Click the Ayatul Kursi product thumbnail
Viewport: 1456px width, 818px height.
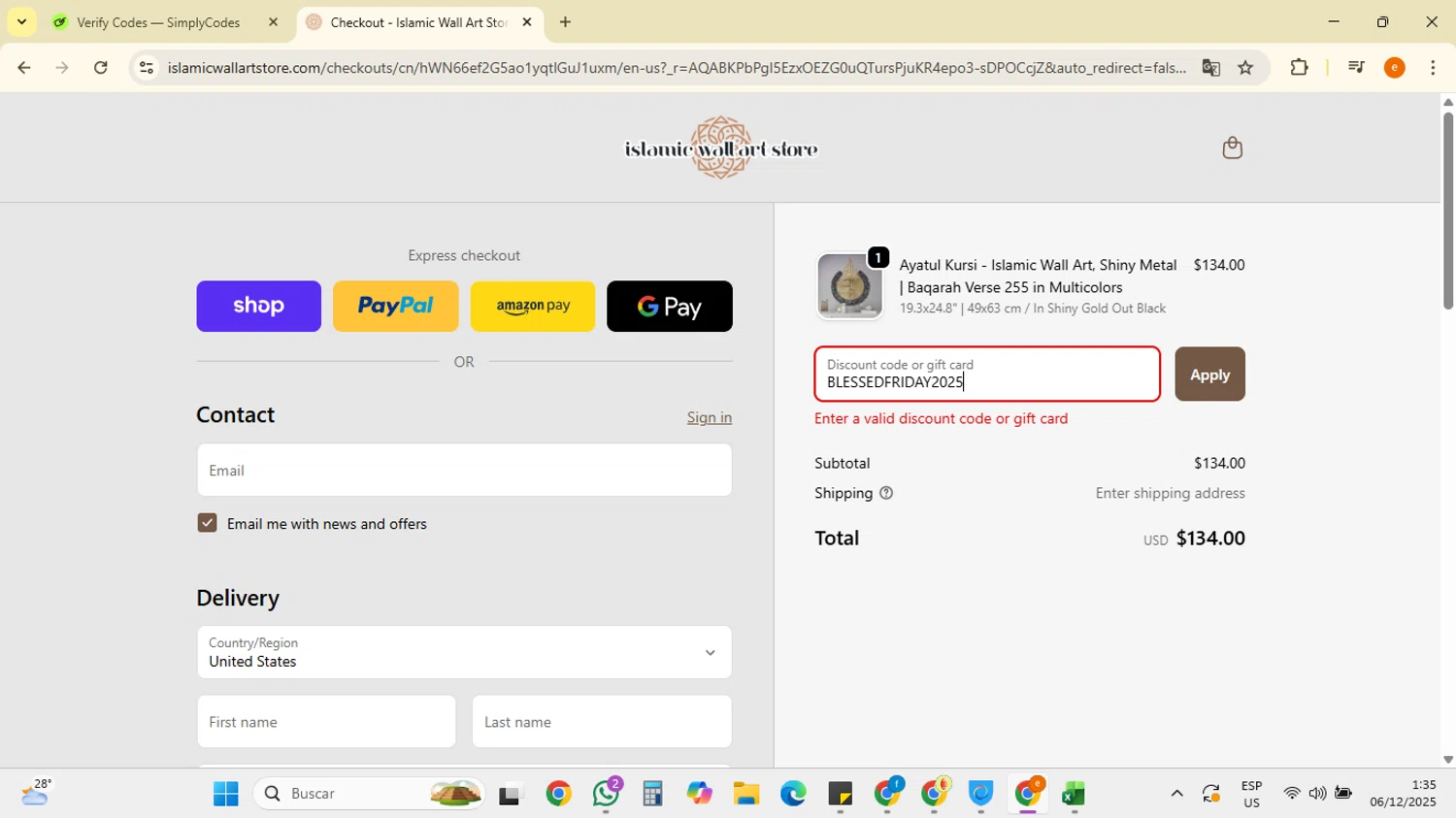850,286
